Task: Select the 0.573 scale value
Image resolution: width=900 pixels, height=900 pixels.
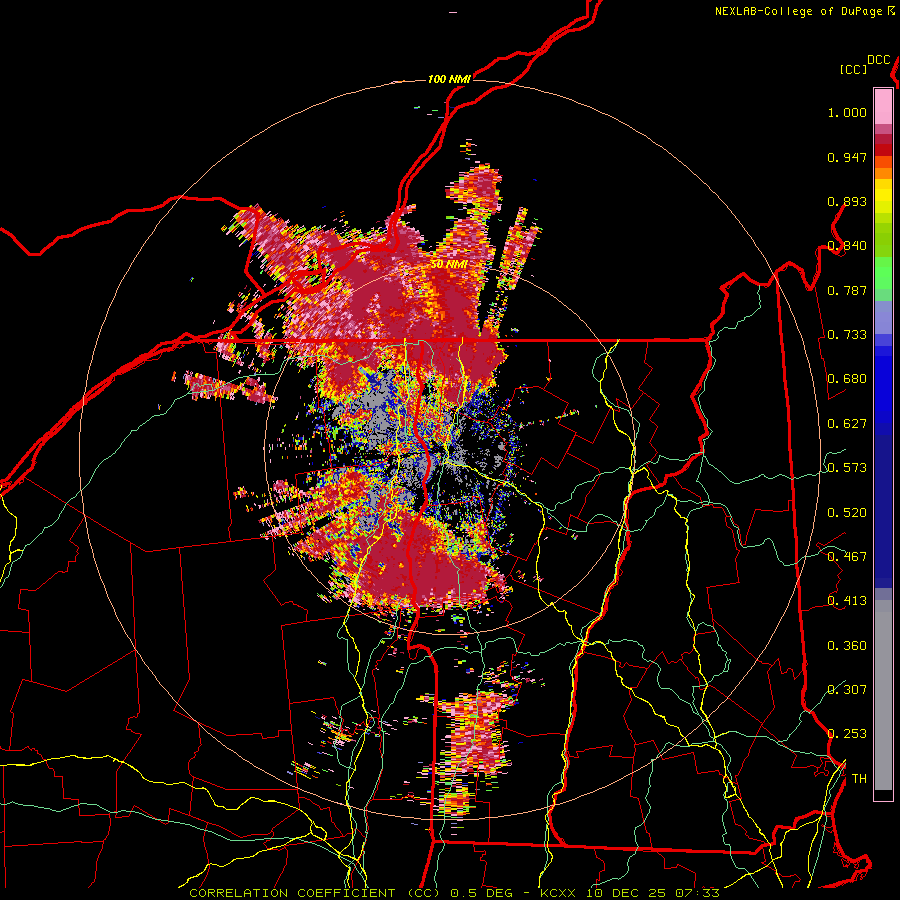Action: pos(847,468)
